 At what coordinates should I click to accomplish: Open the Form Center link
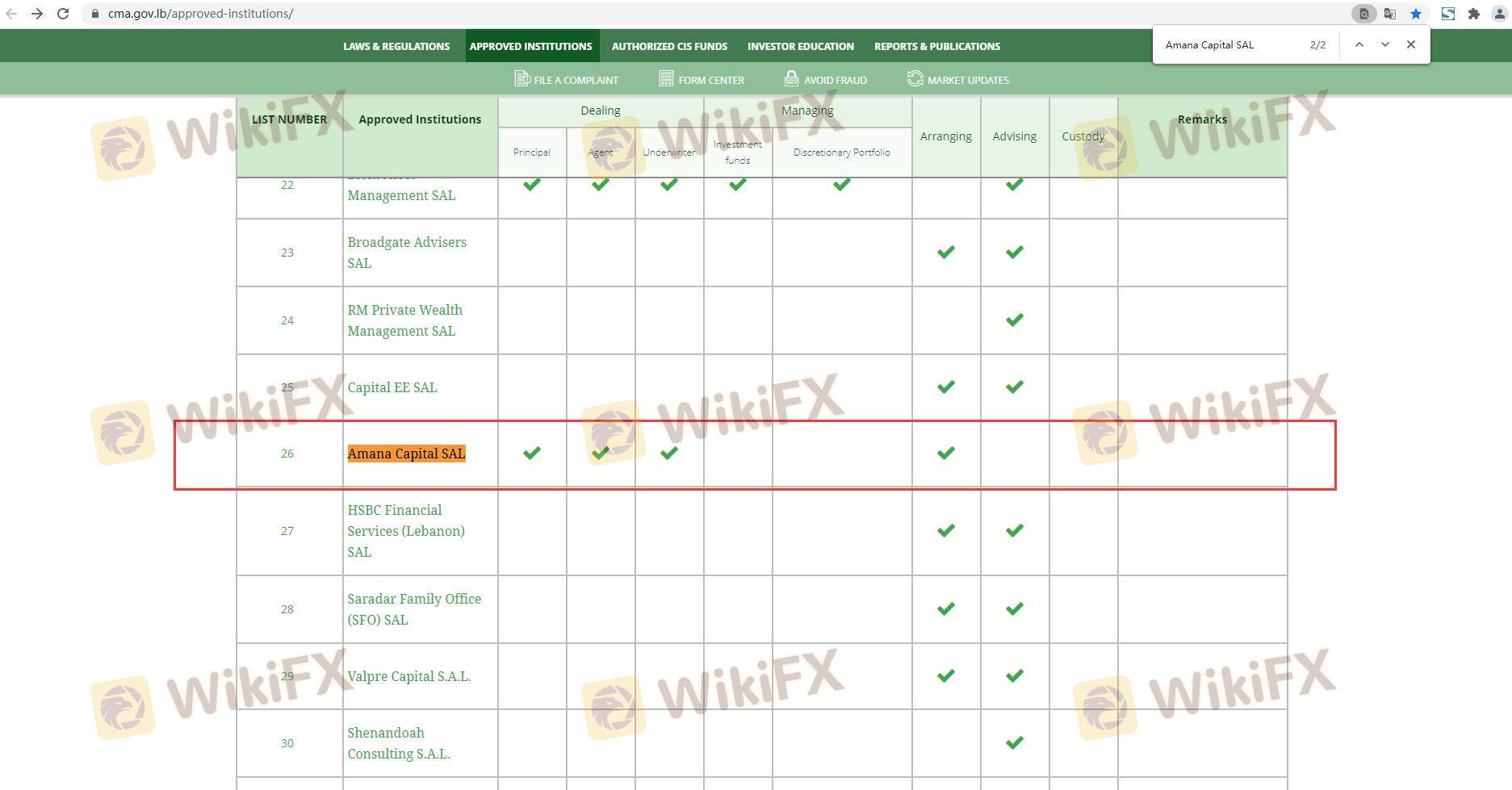click(711, 81)
